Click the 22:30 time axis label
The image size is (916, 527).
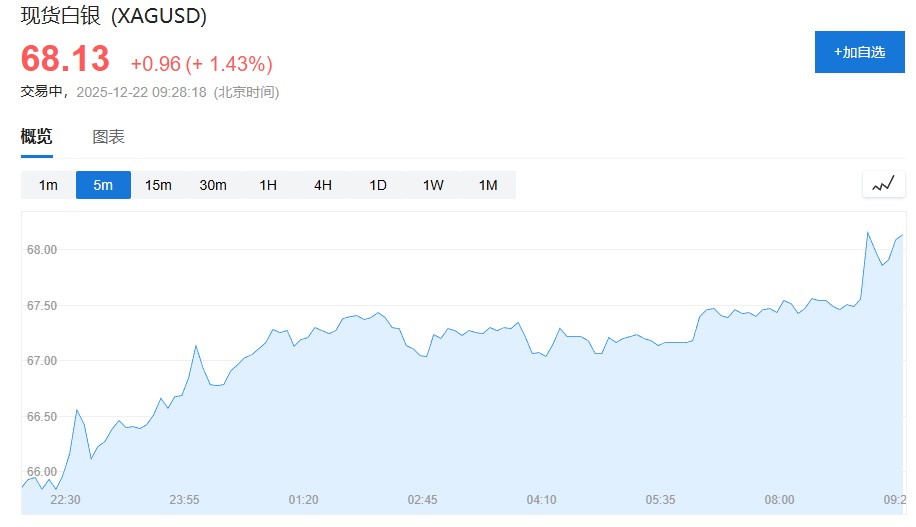65,499
